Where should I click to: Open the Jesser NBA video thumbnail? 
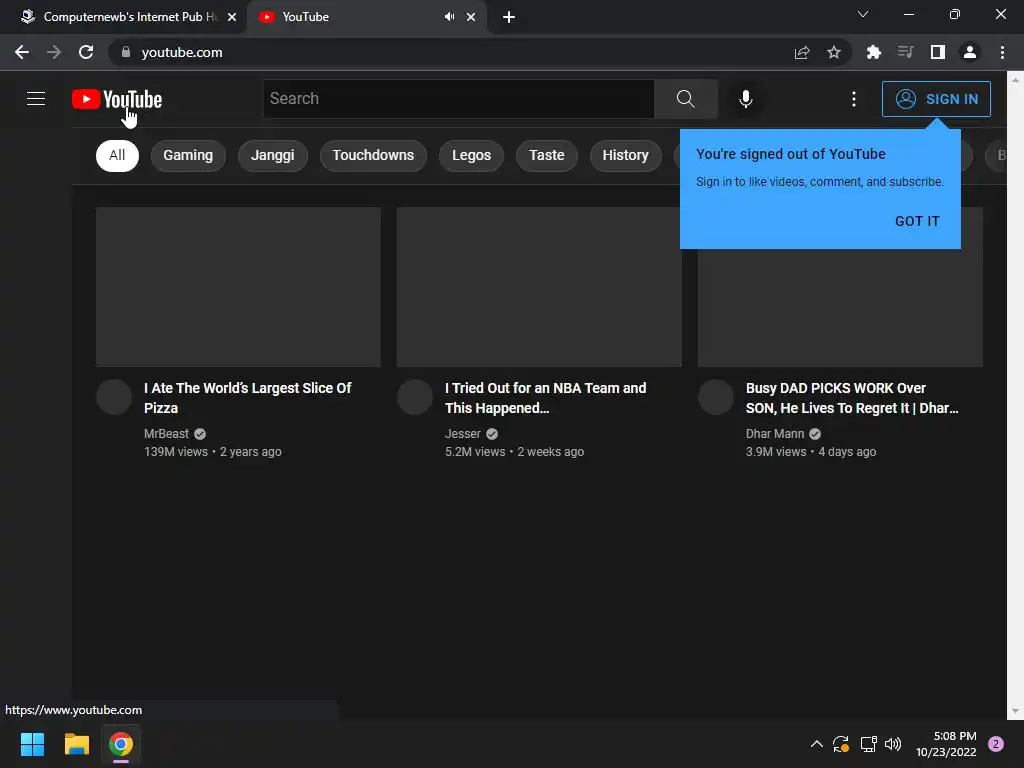pyautogui.click(x=539, y=287)
